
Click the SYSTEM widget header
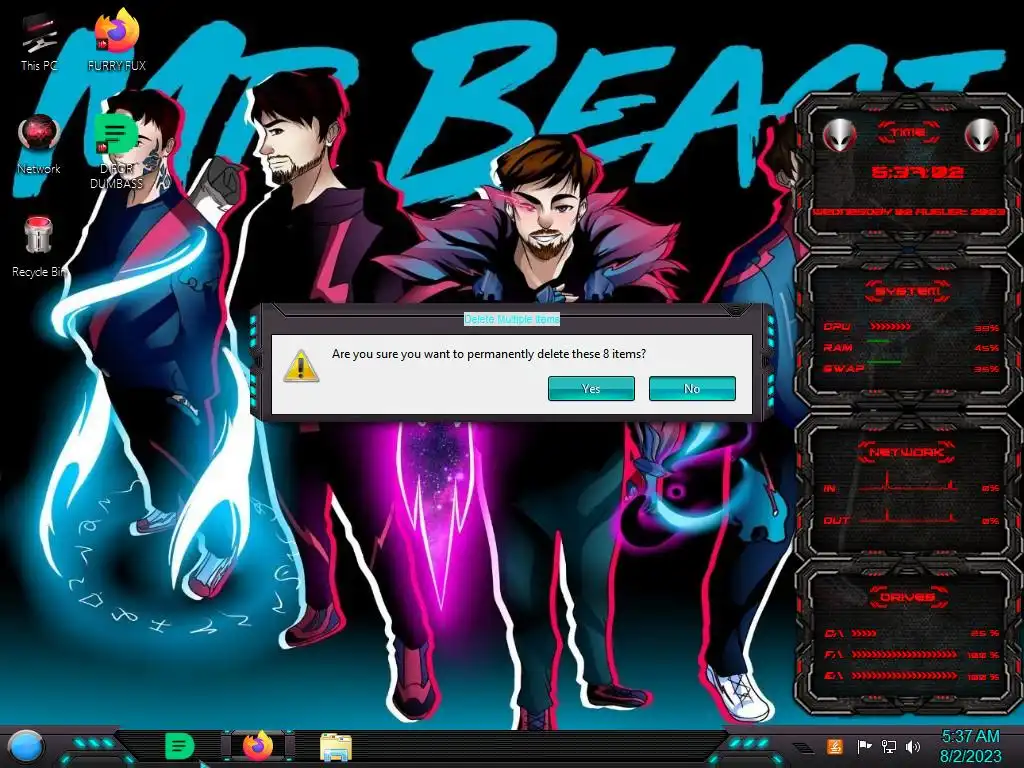pyautogui.click(x=908, y=291)
